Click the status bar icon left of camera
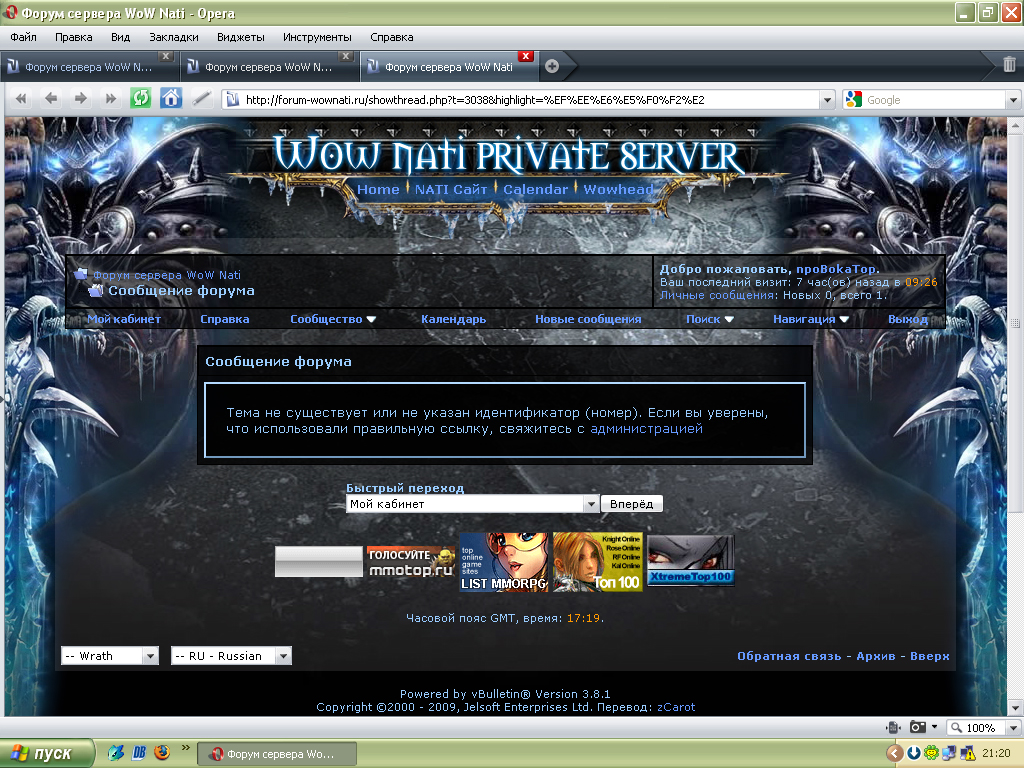Screen dimensions: 1024x768 click(893, 727)
